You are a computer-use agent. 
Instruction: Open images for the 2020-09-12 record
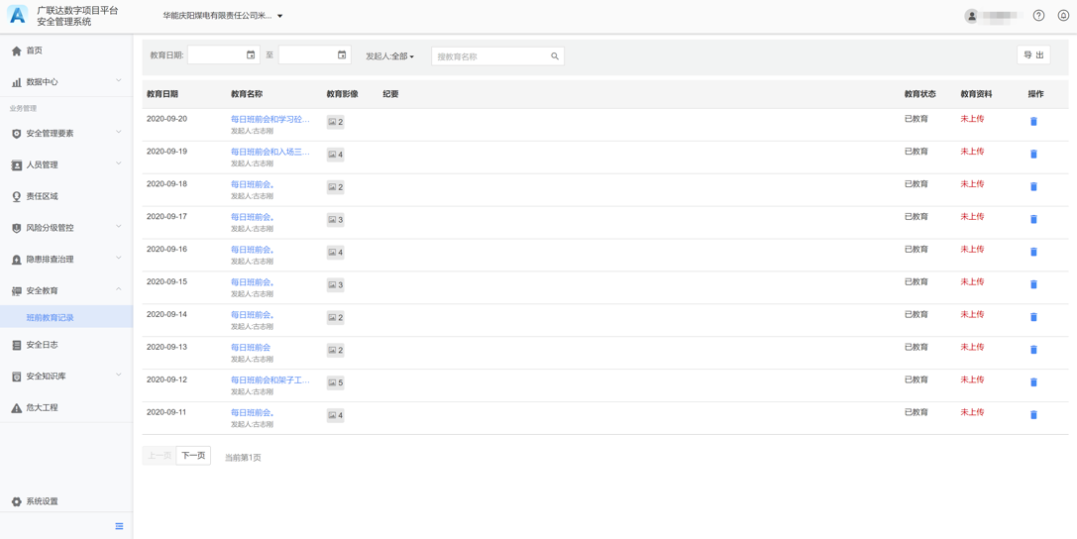[335, 382]
